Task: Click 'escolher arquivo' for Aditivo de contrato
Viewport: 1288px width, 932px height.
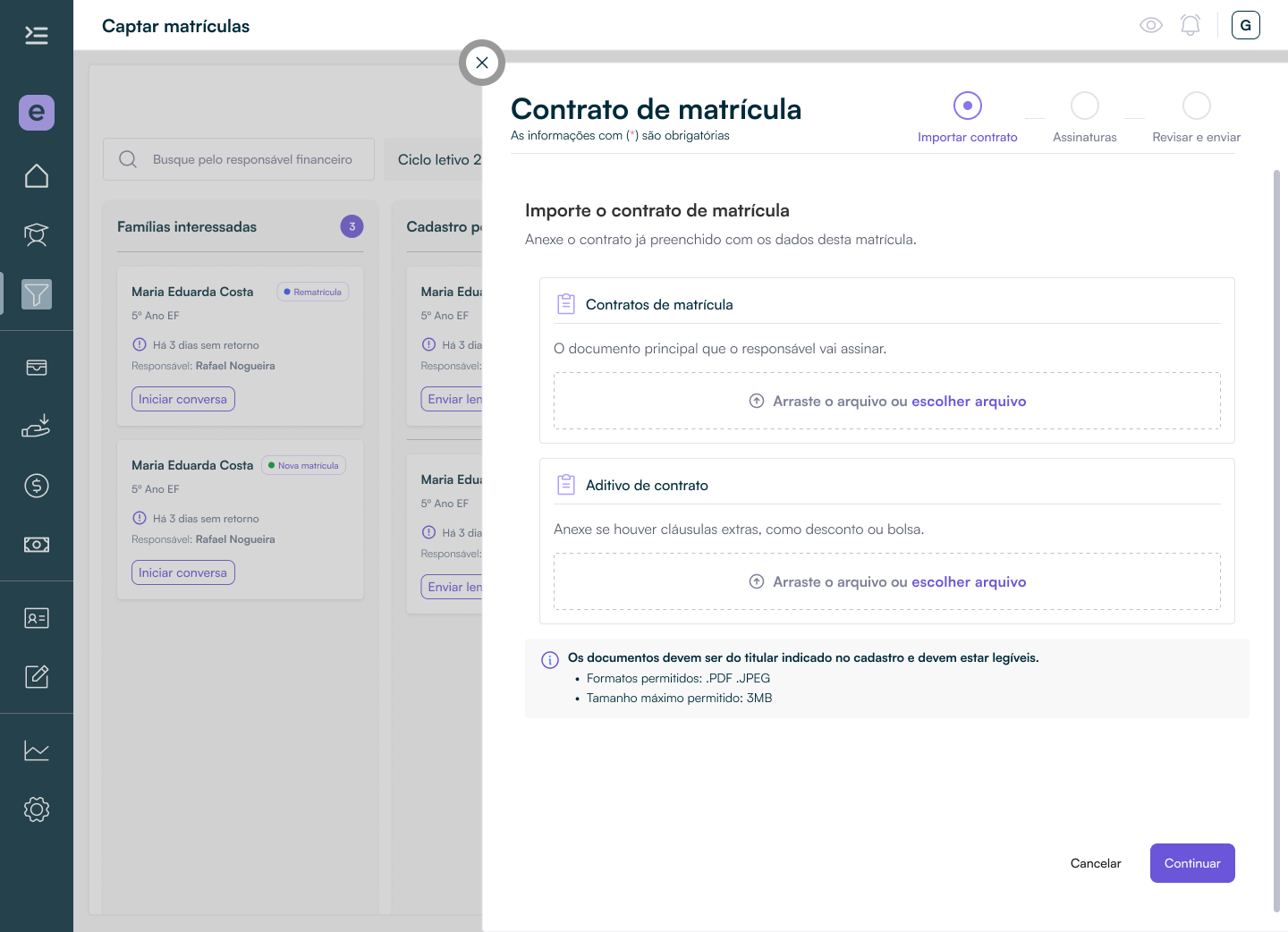Action: [969, 582]
